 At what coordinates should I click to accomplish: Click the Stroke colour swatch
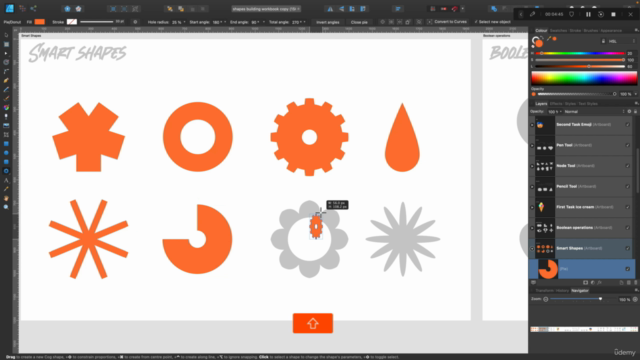pyautogui.click(x=72, y=22)
